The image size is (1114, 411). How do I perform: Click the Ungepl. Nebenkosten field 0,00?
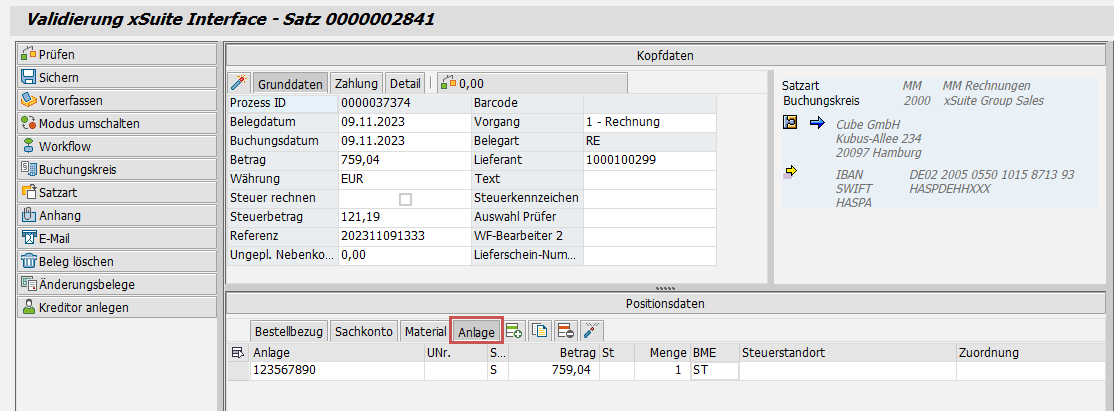click(x=405, y=255)
